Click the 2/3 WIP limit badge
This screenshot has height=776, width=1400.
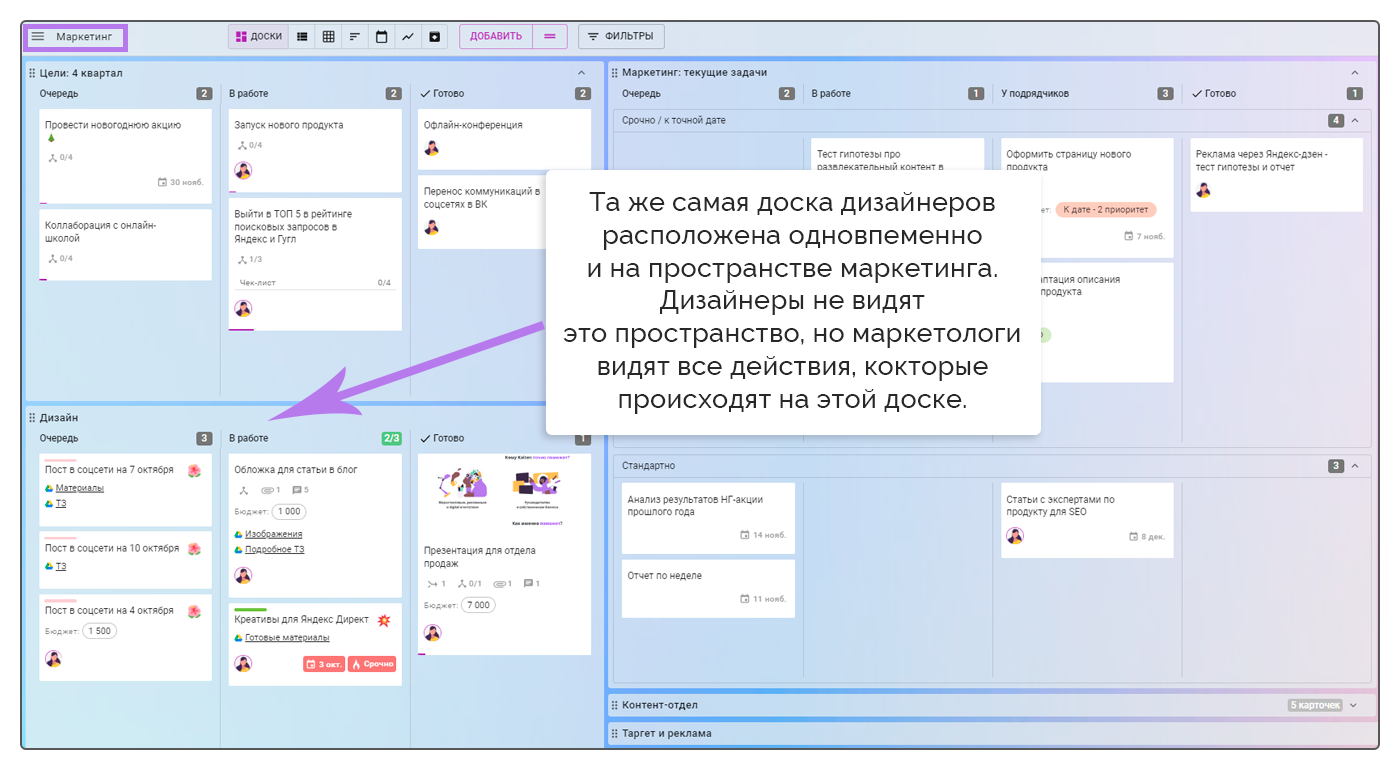click(391, 438)
